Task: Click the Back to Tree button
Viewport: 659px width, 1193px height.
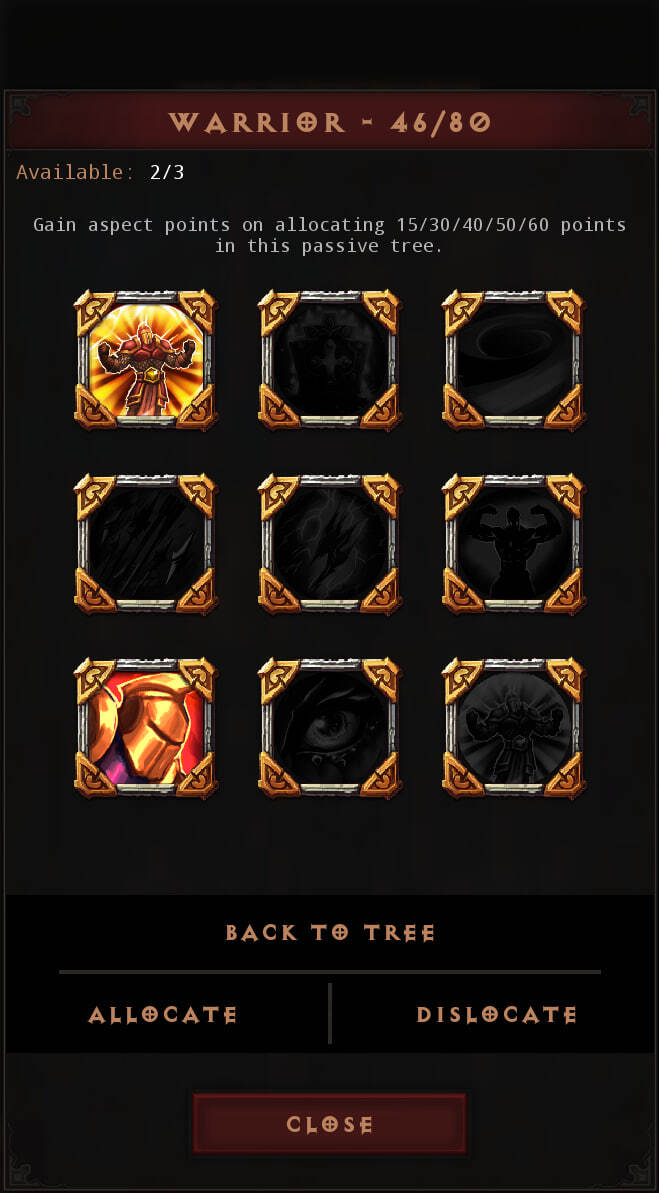Action: click(x=330, y=933)
